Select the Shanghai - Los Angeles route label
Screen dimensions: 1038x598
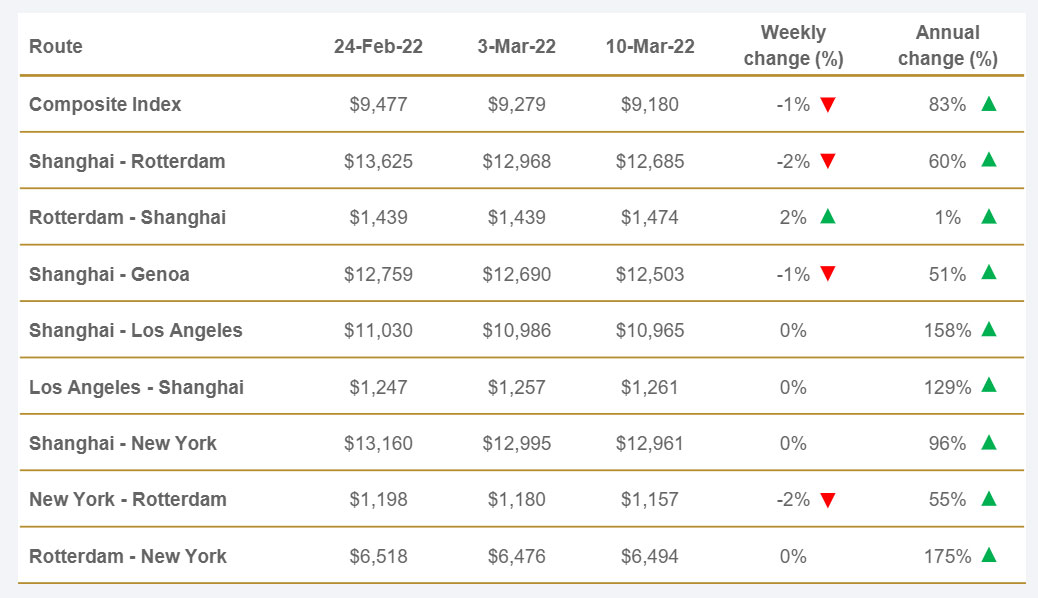[136, 330]
